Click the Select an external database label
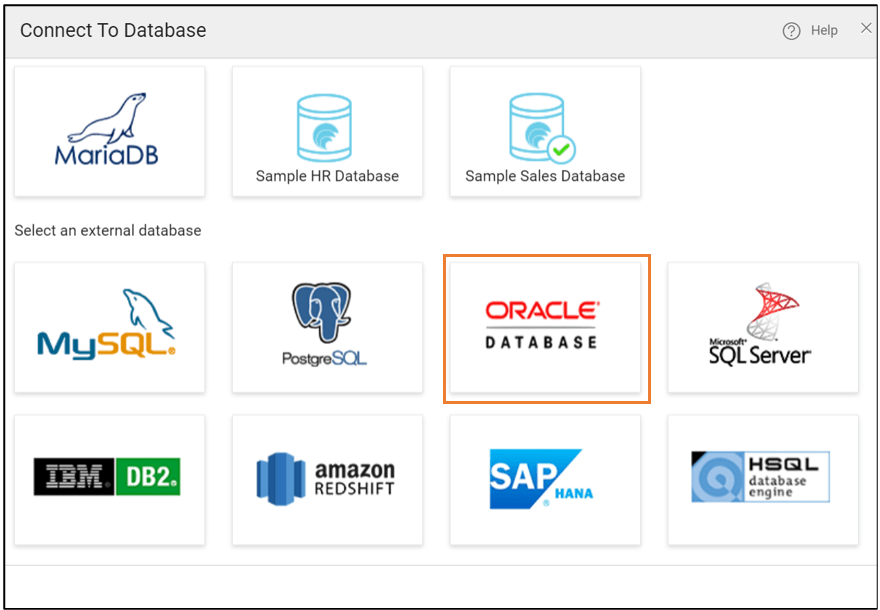Screen dimensions: 880x610 click(x=108, y=230)
